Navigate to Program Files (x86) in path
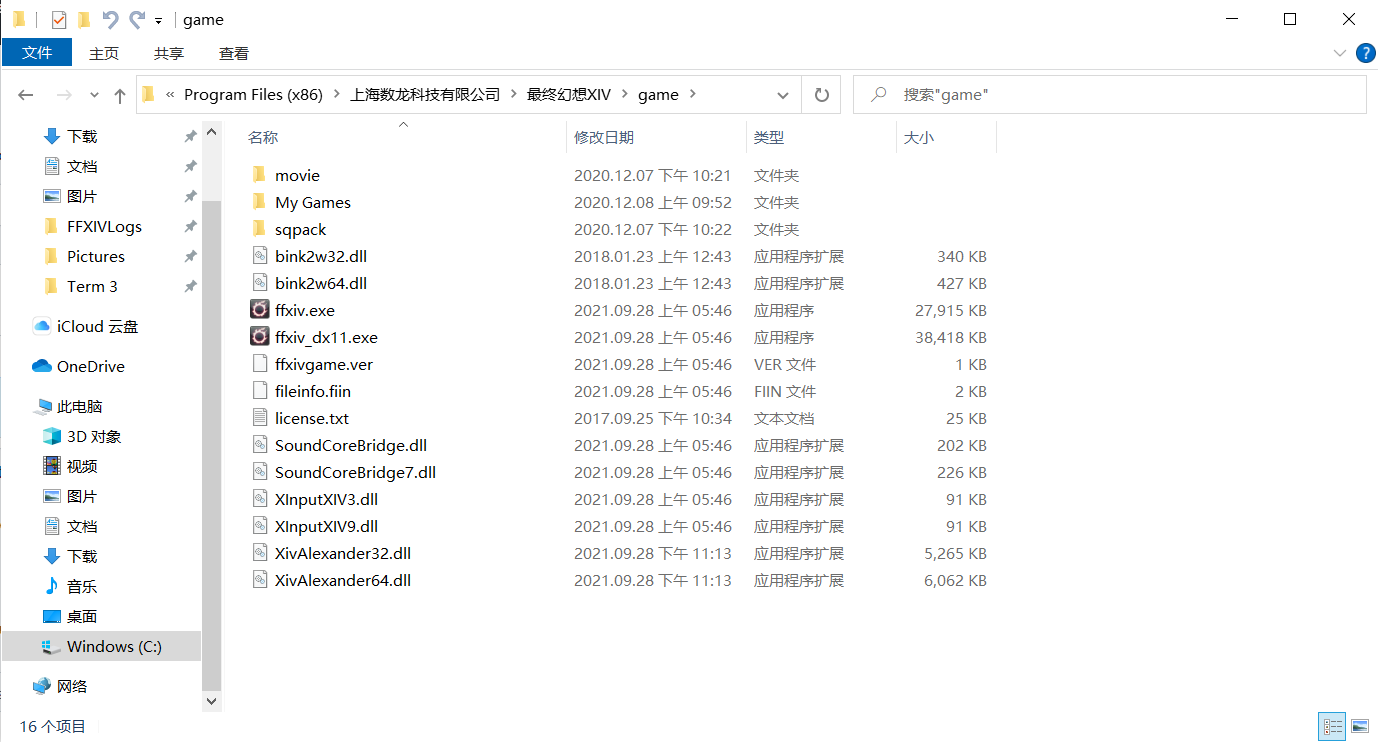The height and width of the screenshot is (742, 1378). point(253,95)
